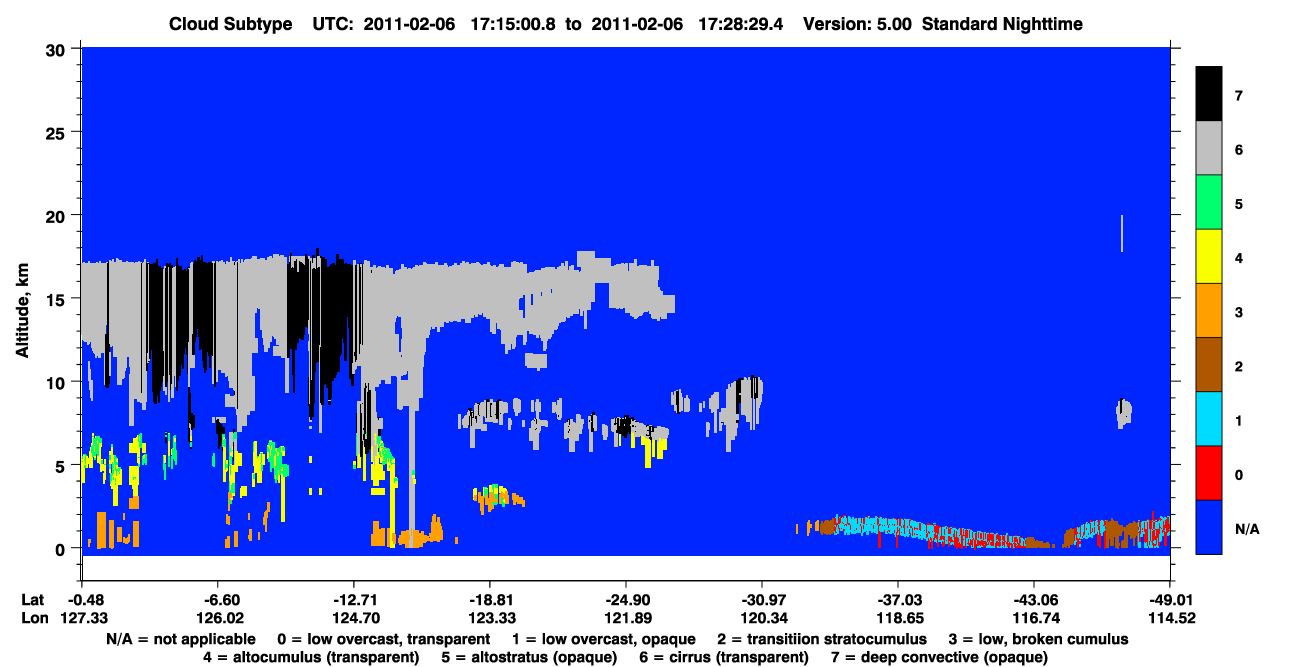Click the 'Lon' row label
The height and width of the screenshot is (667, 1300).
coord(34,618)
